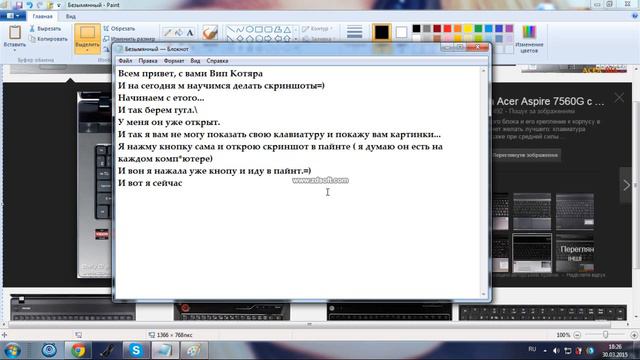The width and height of the screenshot is (640, 360).
Task: Click the Notepad vertical scrollbar up arrow
Action: [484, 71]
